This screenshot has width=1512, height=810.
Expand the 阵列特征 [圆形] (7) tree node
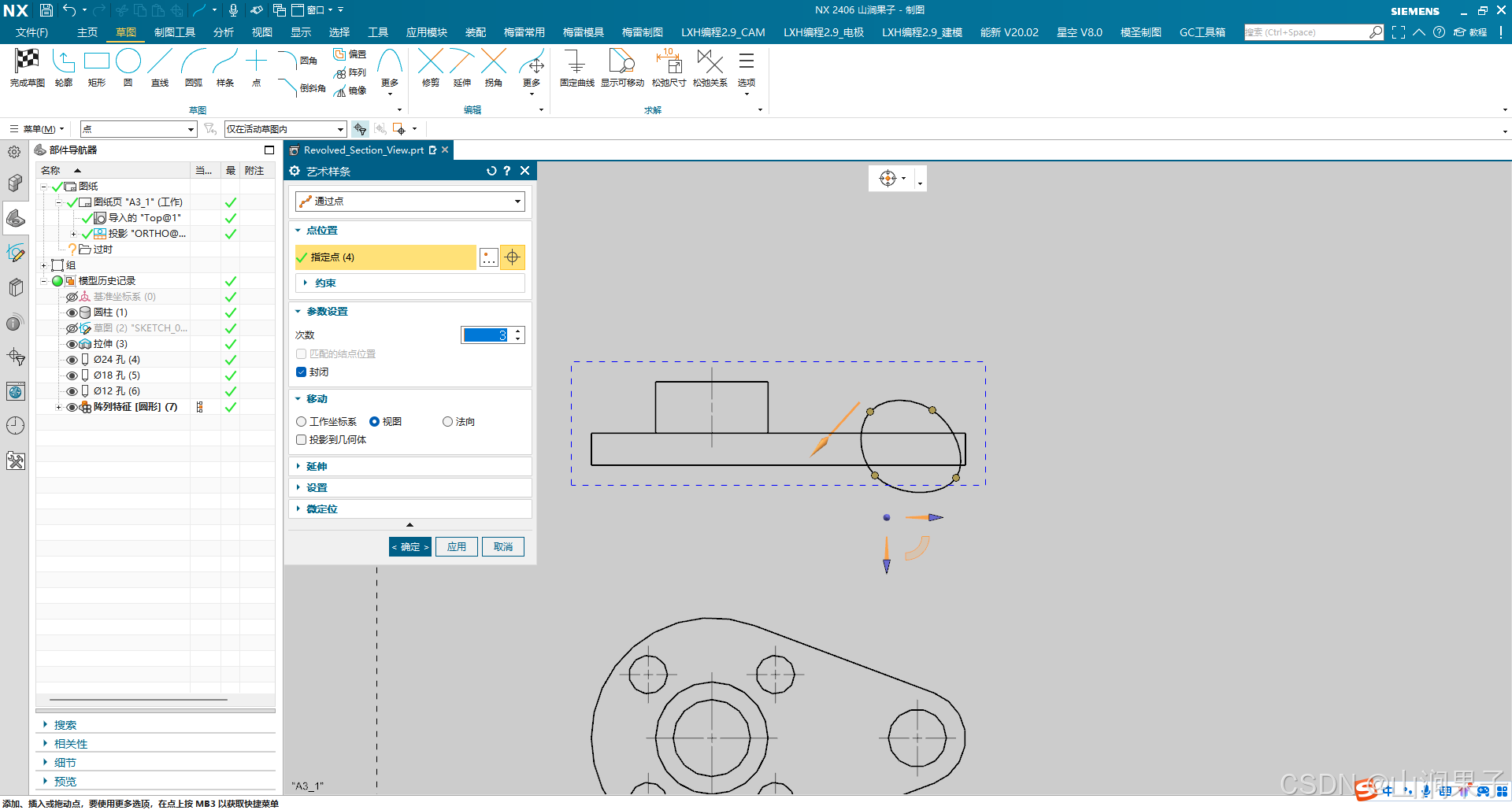point(58,407)
